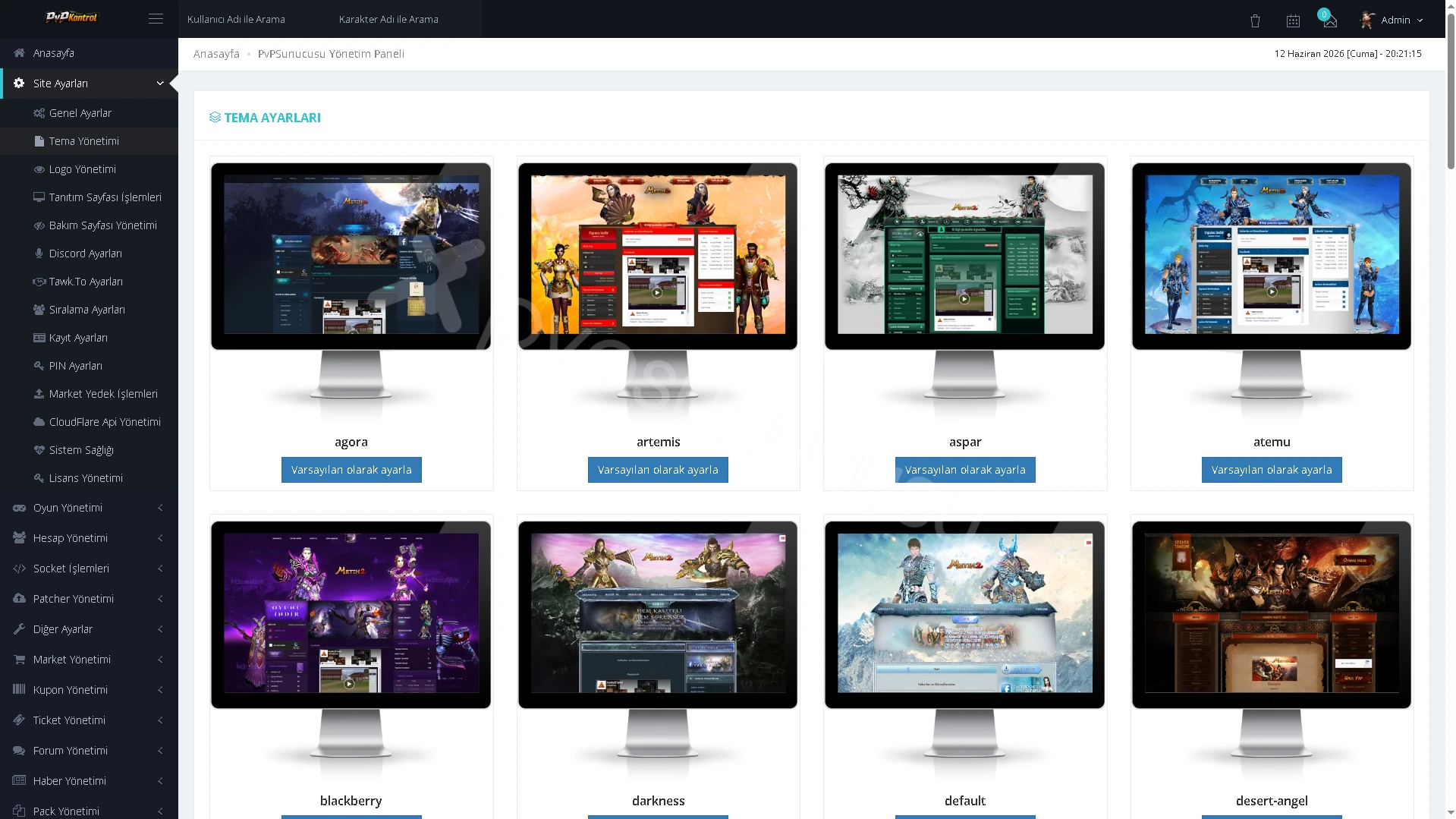Set atemu theme as default button
This screenshot has width=1456, height=819.
pos(1272,470)
